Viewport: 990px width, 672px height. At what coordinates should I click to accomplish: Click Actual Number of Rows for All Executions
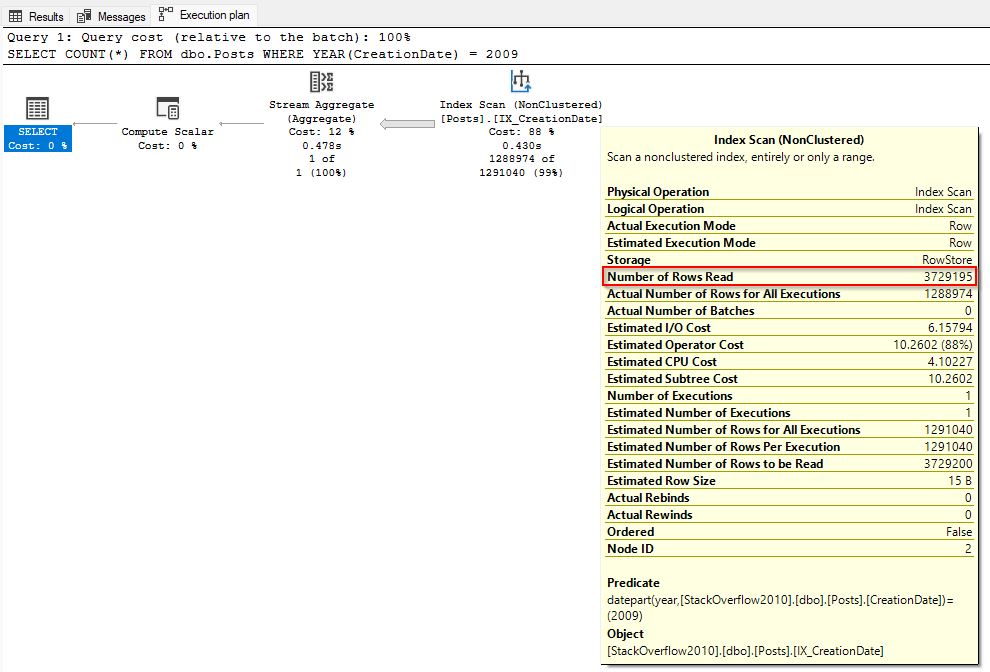click(789, 294)
